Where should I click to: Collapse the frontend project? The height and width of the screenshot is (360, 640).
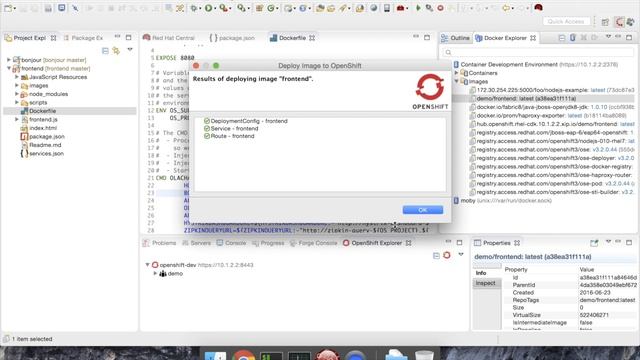pyautogui.click(x=9, y=68)
